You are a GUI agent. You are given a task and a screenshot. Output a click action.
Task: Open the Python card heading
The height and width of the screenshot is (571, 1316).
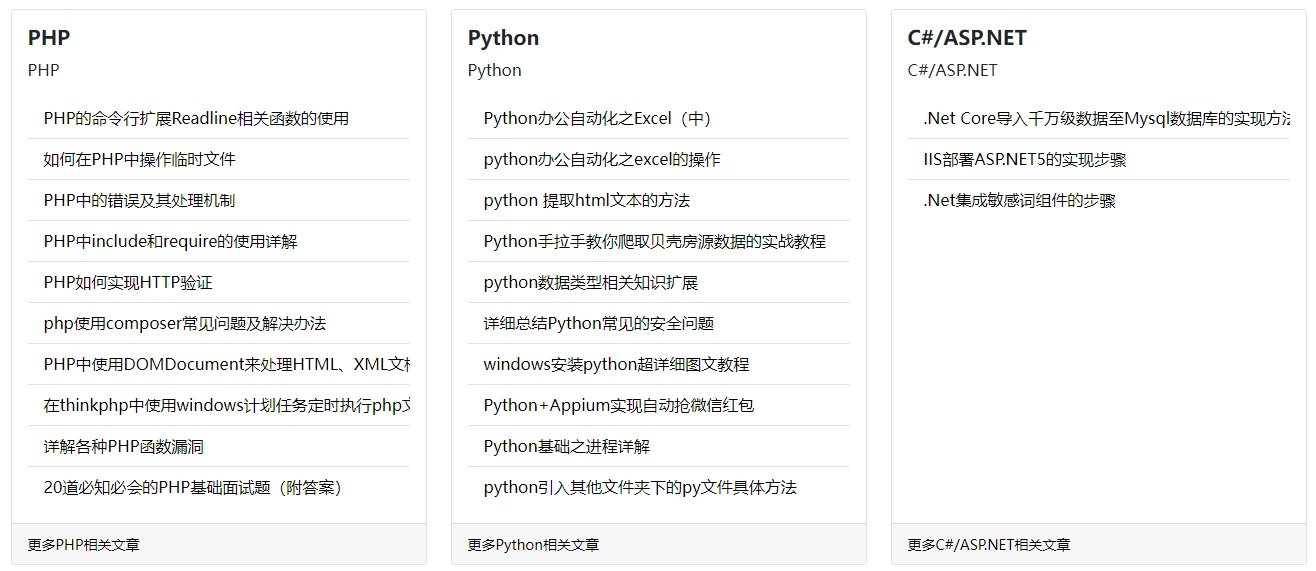(x=503, y=38)
